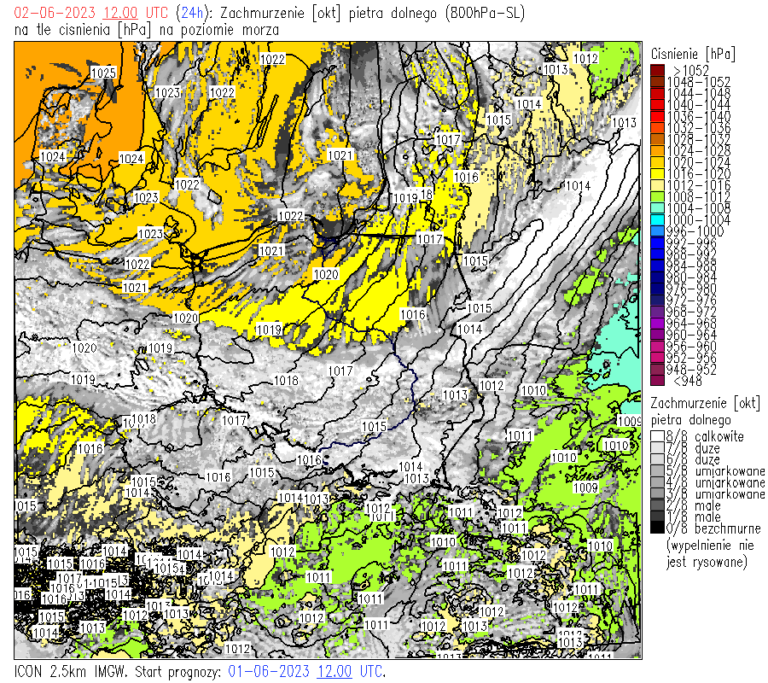Click the 4/8 umiarkowane gray swatch

657,482
